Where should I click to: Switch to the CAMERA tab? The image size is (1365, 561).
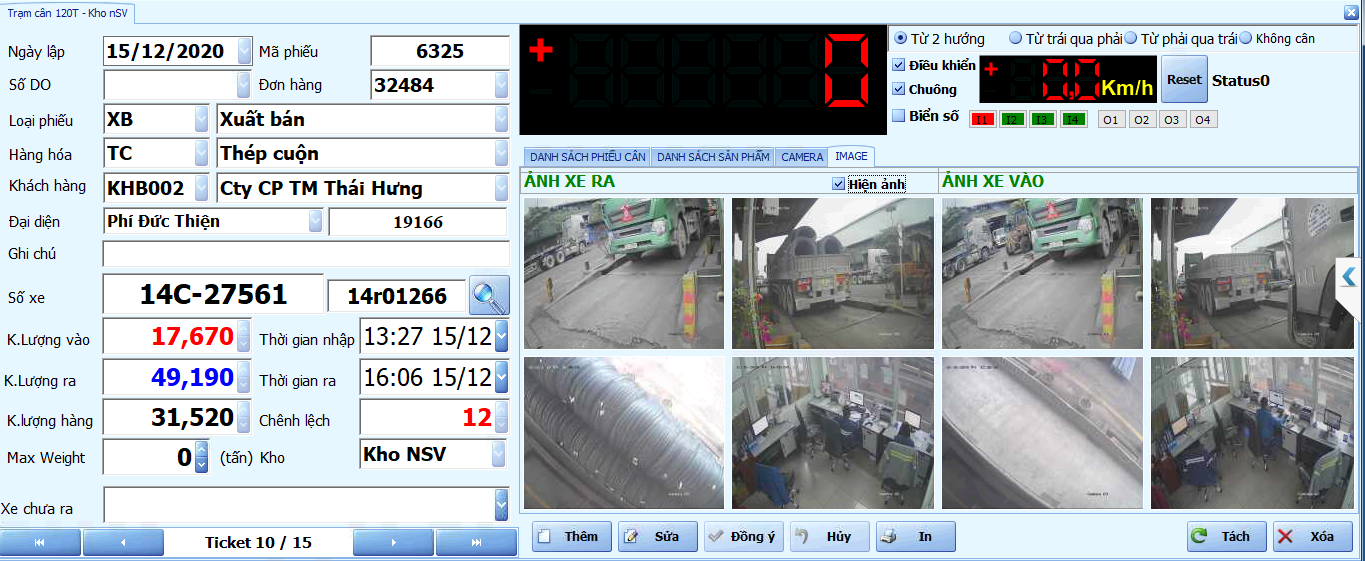(802, 157)
